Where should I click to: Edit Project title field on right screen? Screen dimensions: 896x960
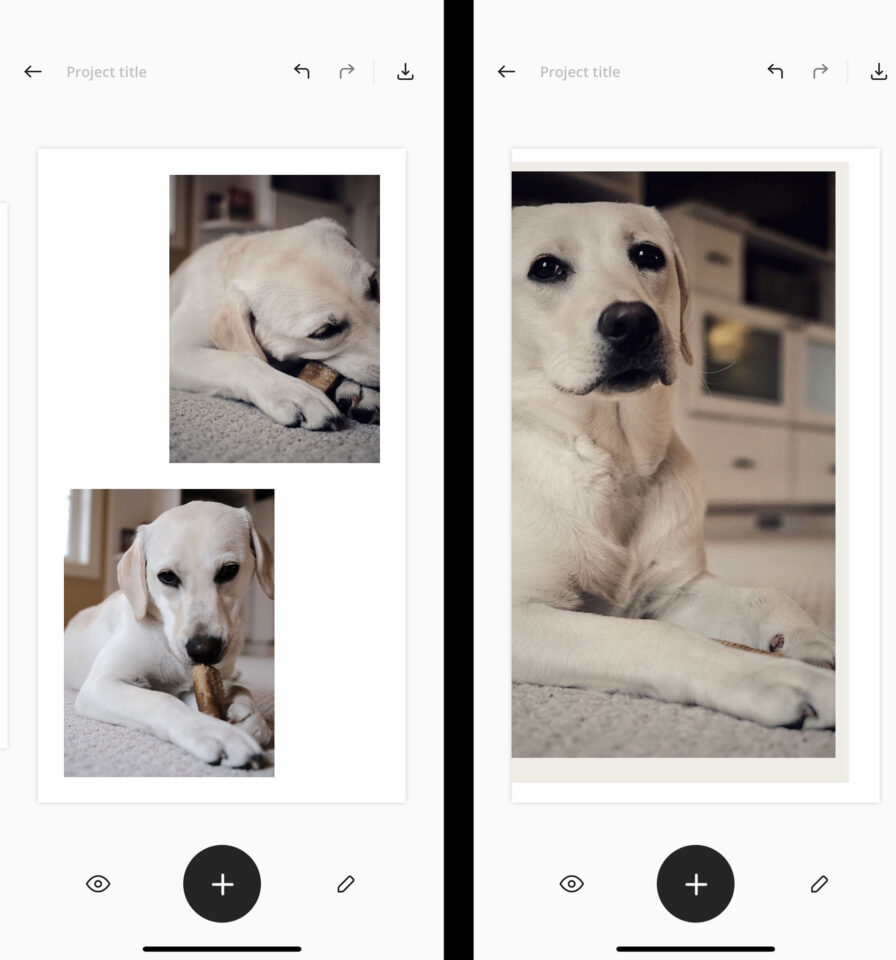coord(580,72)
